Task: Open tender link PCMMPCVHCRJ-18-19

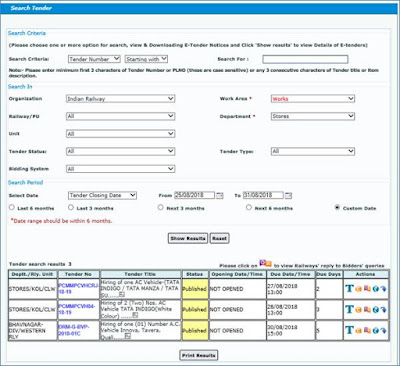Action: tap(78, 289)
